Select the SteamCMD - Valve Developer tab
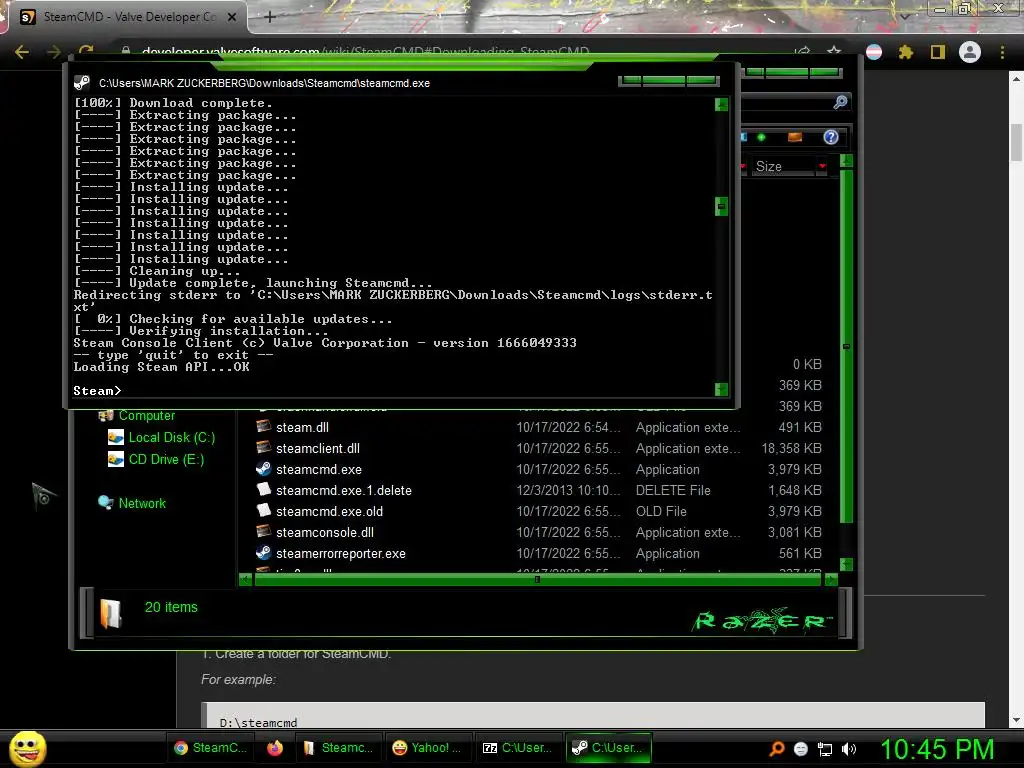Viewport: 1024px width, 768px height. click(128, 17)
